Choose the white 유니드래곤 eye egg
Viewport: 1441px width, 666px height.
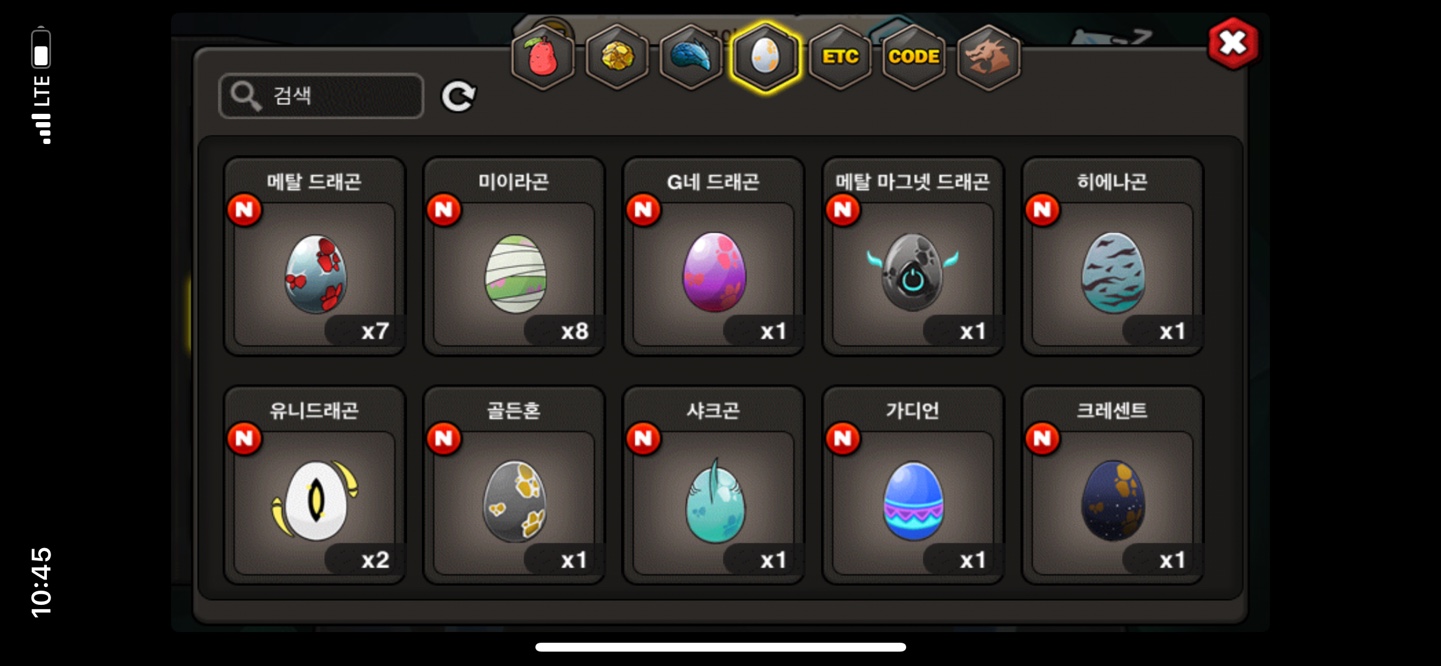tap(315, 486)
